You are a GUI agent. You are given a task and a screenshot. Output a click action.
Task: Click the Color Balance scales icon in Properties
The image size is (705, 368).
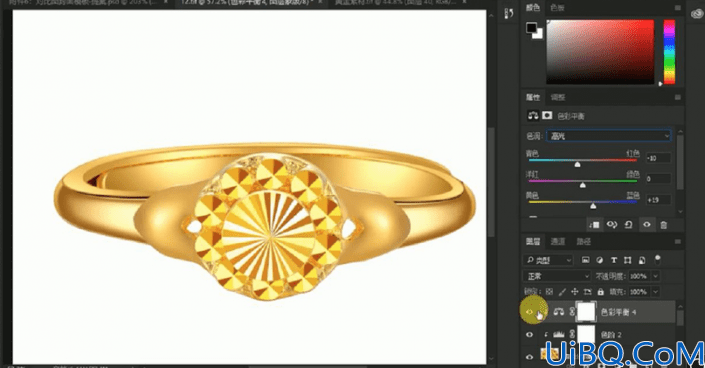click(x=533, y=116)
